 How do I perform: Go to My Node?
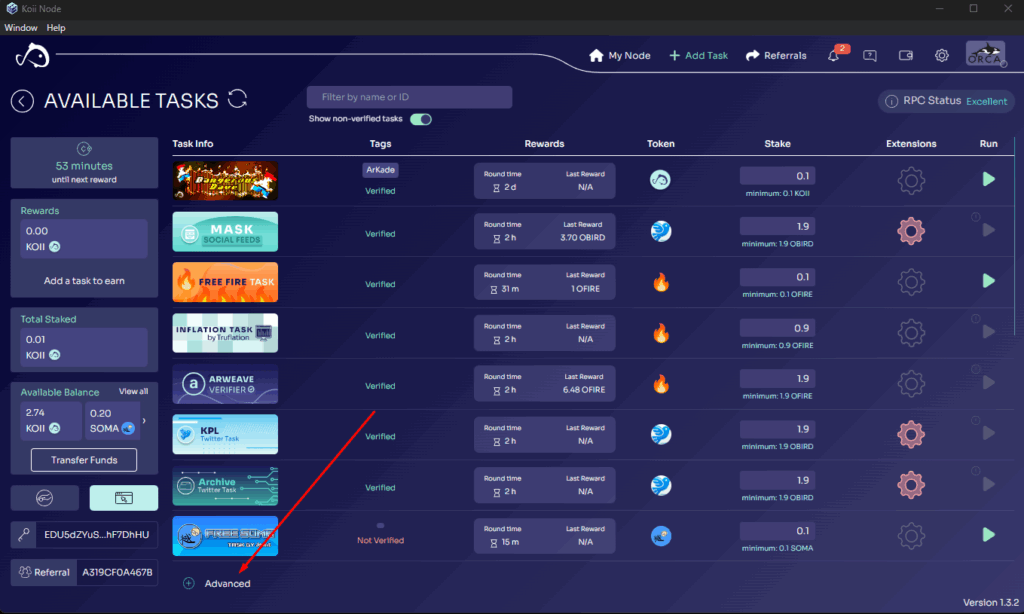(x=620, y=56)
